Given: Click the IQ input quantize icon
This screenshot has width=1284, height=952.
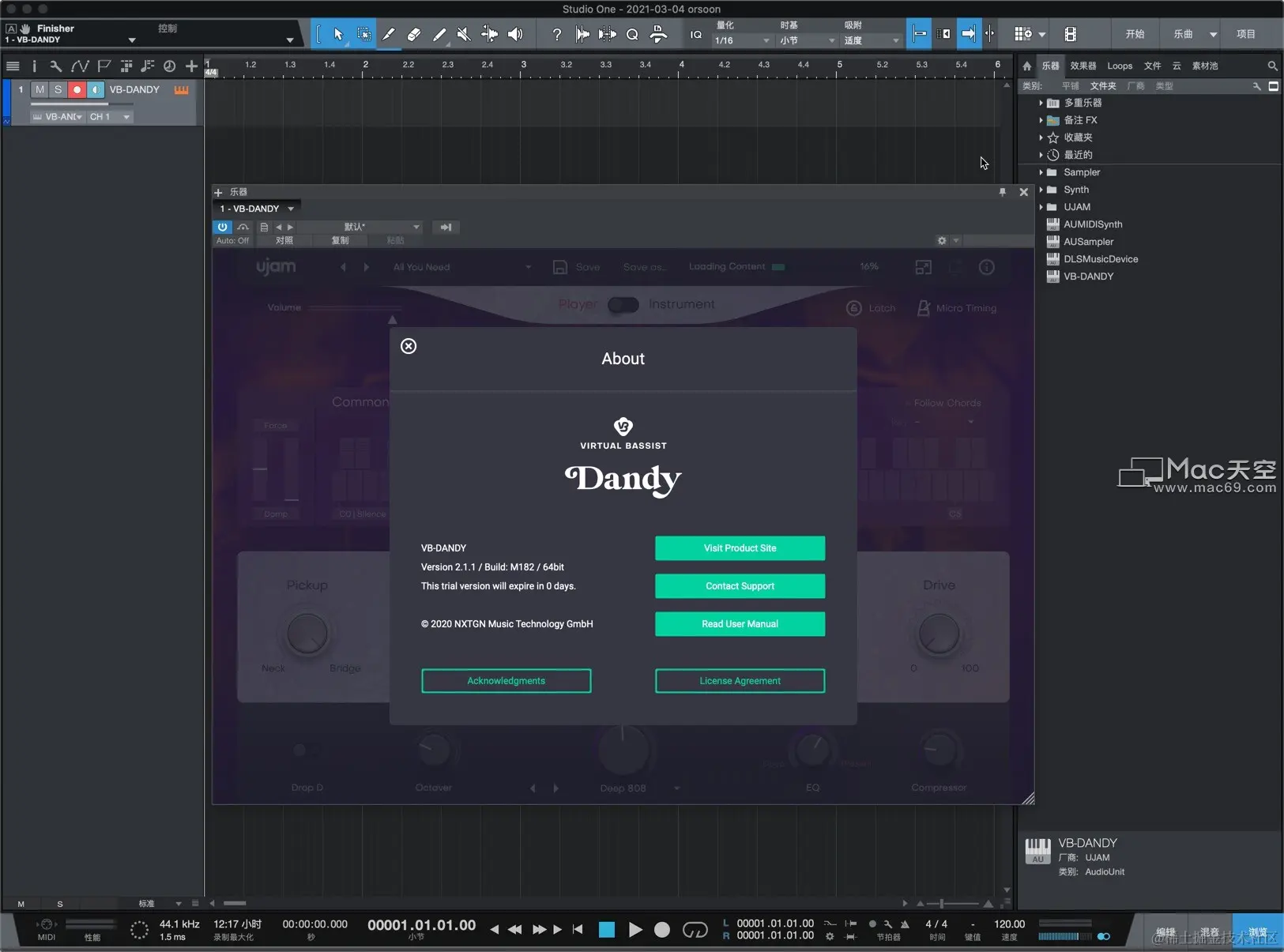Looking at the screenshot, I should tap(696, 35).
